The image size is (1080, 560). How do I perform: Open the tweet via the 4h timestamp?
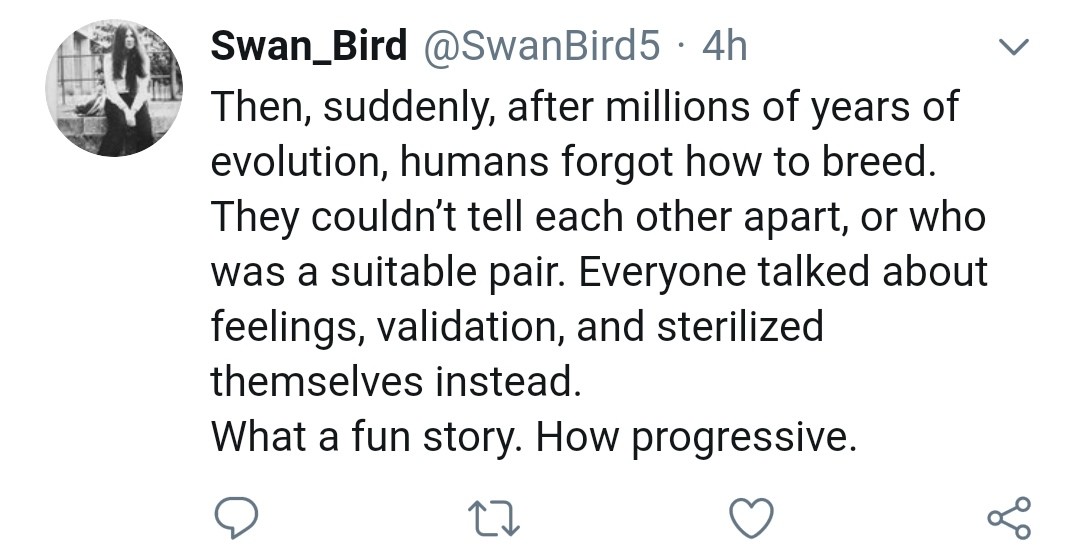point(725,47)
